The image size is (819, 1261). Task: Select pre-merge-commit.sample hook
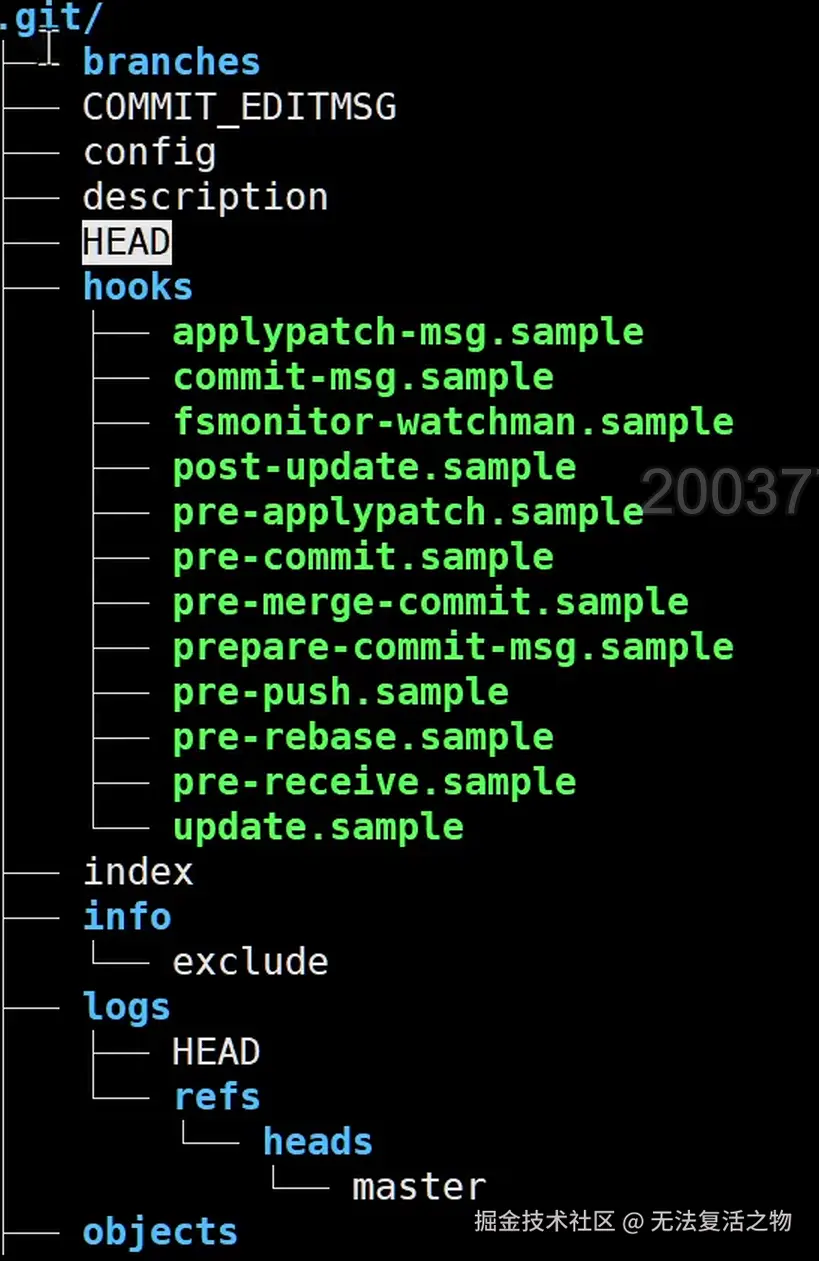[430, 602]
